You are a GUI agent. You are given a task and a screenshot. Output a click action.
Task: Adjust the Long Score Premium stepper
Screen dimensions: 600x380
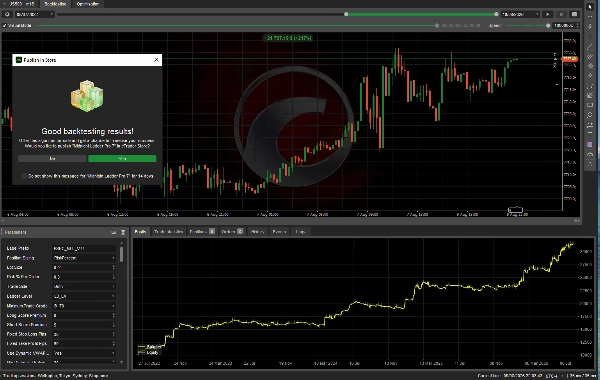tap(113, 315)
